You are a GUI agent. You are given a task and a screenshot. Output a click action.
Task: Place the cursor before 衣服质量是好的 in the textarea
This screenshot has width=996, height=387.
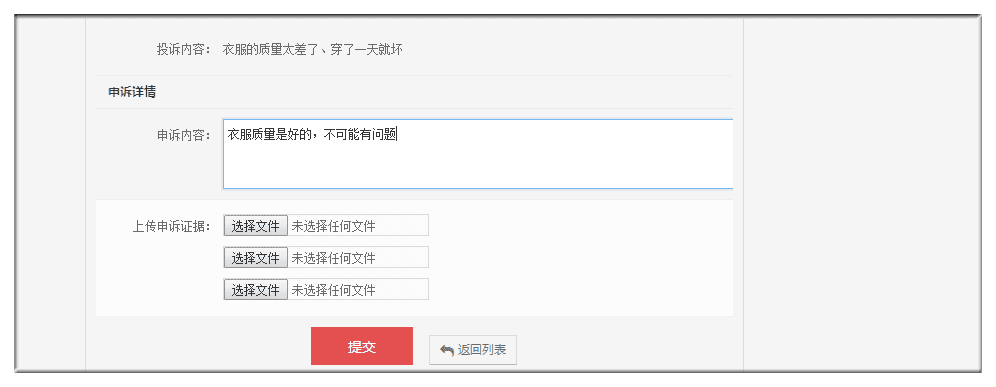227,135
